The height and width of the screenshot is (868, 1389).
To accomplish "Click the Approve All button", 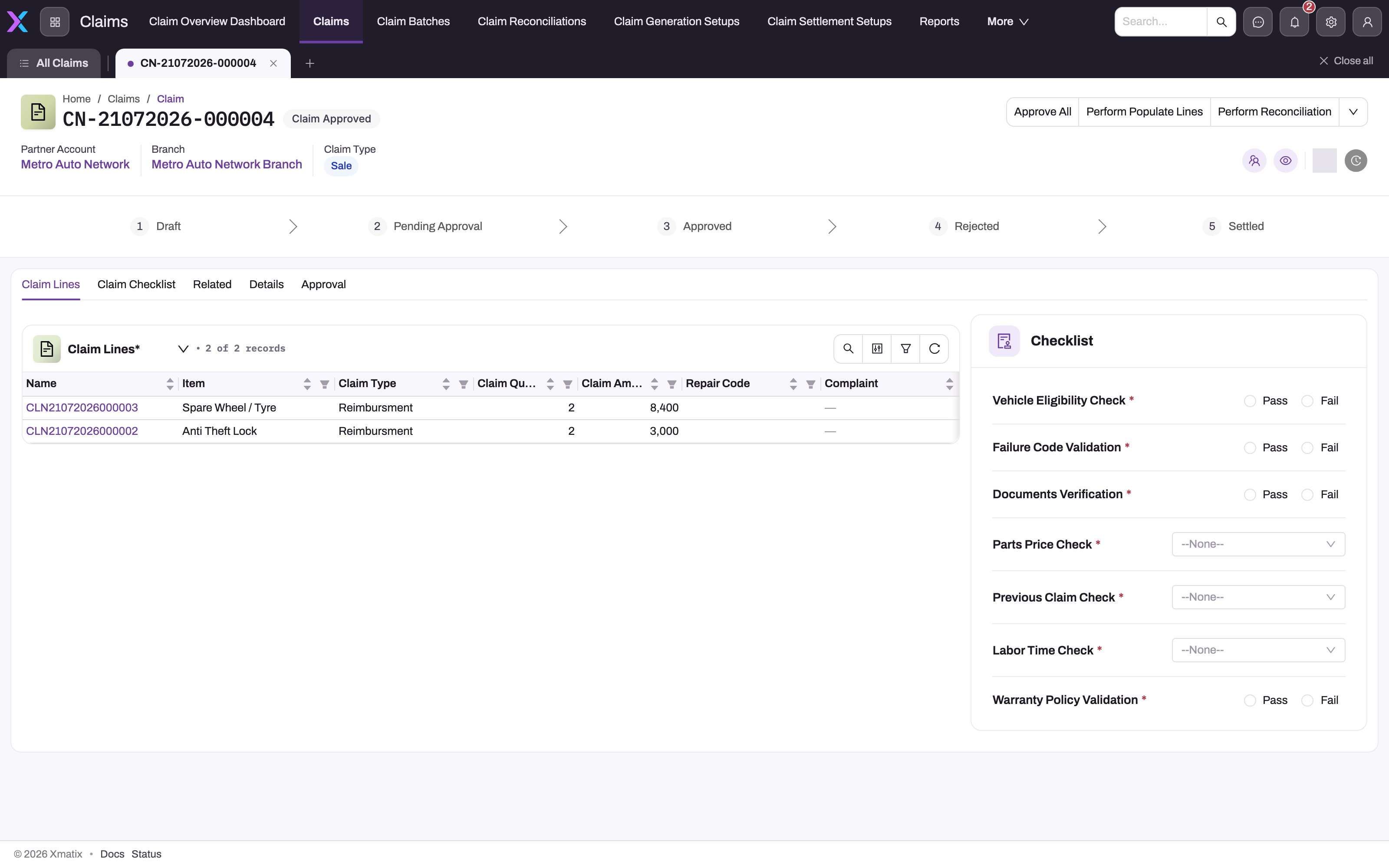I will [x=1042, y=112].
